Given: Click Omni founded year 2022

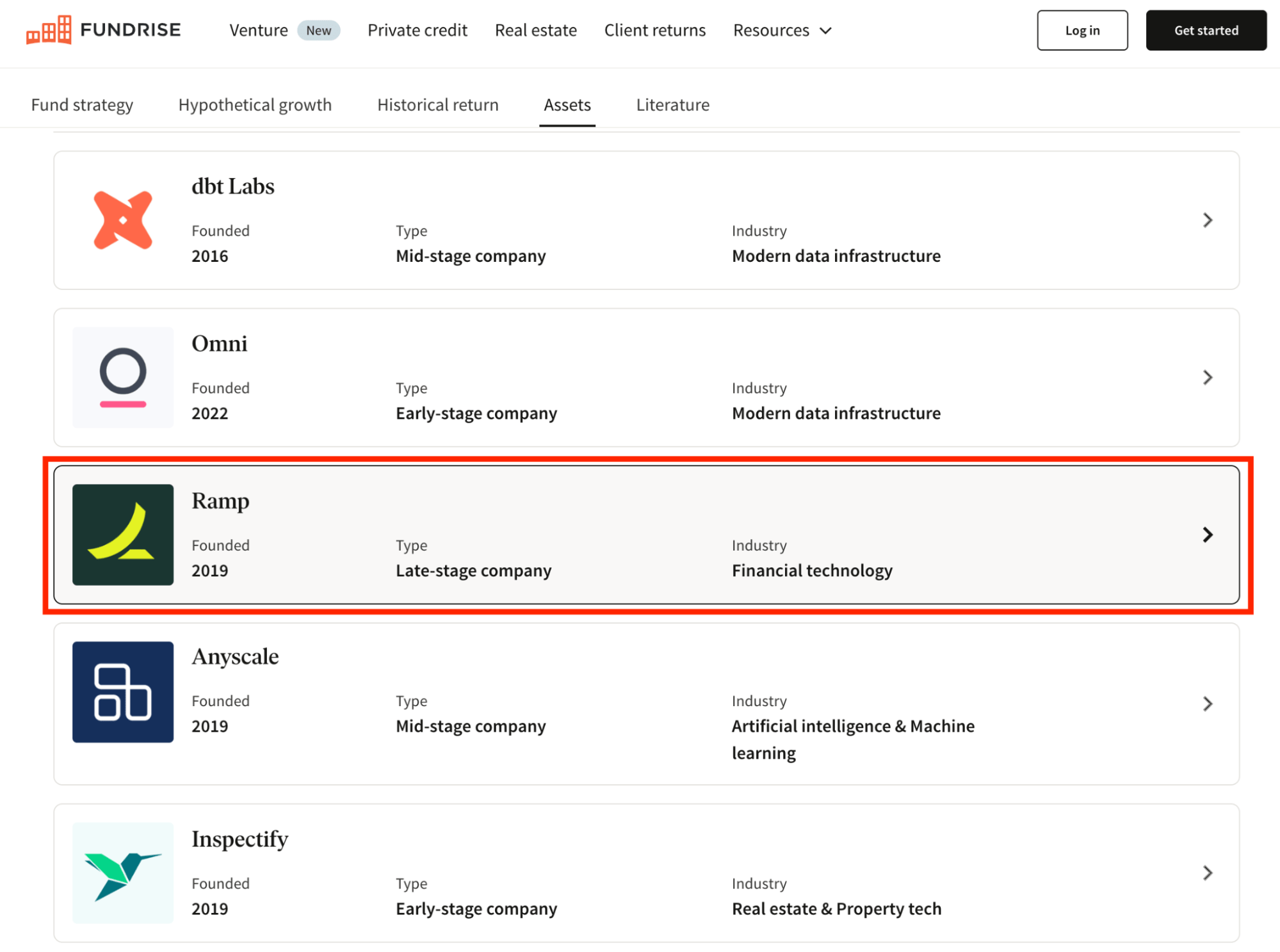Looking at the screenshot, I should point(210,414).
